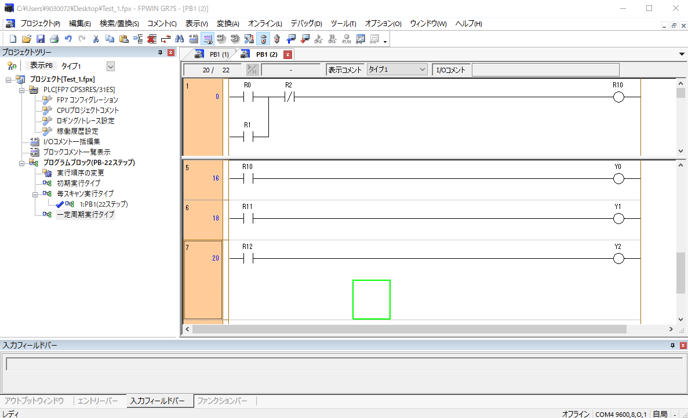The height and width of the screenshot is (418, 688).
Task: Close the PB1 (2) tab
Action: coord(288,55)
